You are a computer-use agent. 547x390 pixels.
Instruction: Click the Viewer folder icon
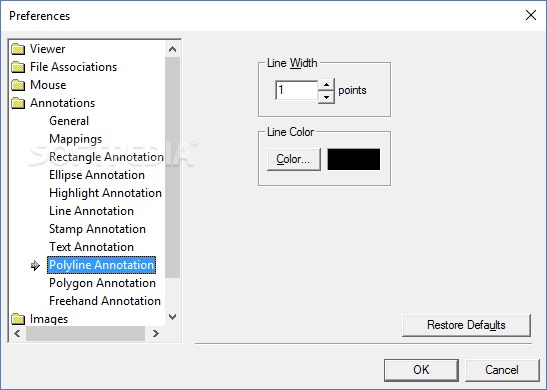(18, 49)
